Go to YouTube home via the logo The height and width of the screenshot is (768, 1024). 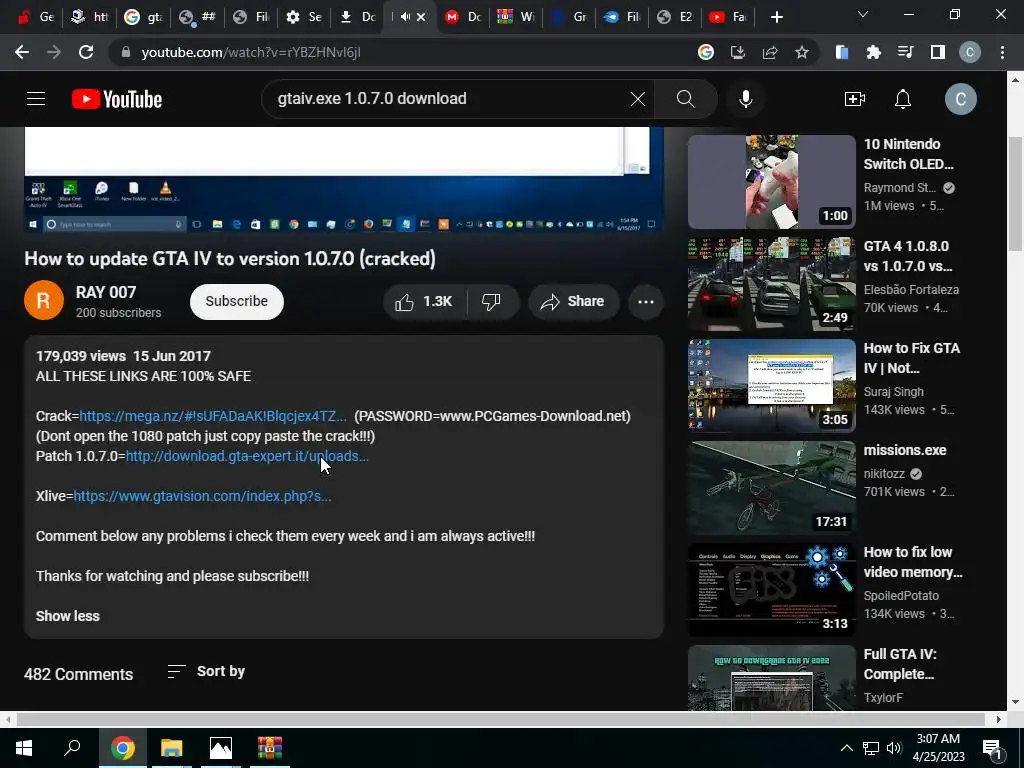[x=117, y=99]
